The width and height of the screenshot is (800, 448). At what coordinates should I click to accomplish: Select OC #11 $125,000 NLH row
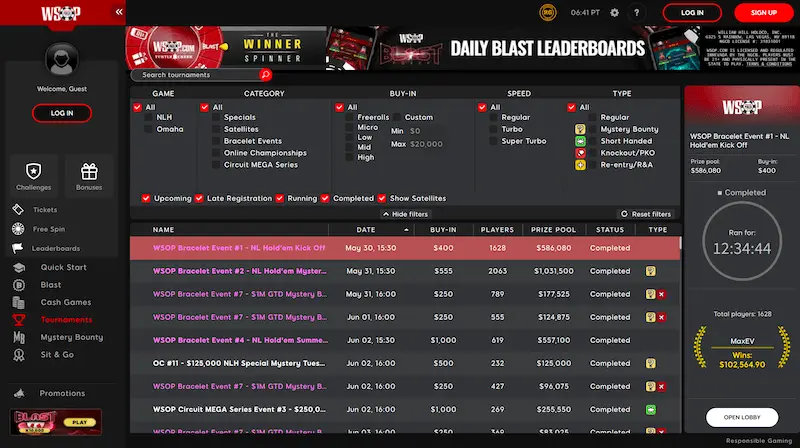pyautogui.click(x=405, y=363)
